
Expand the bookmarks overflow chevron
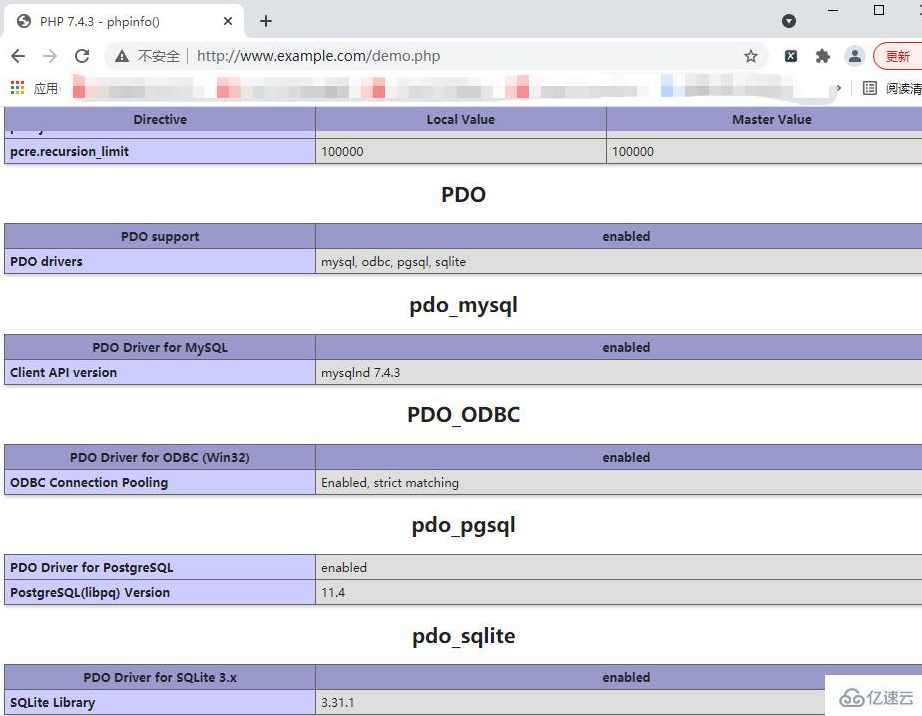coord(838,88)
